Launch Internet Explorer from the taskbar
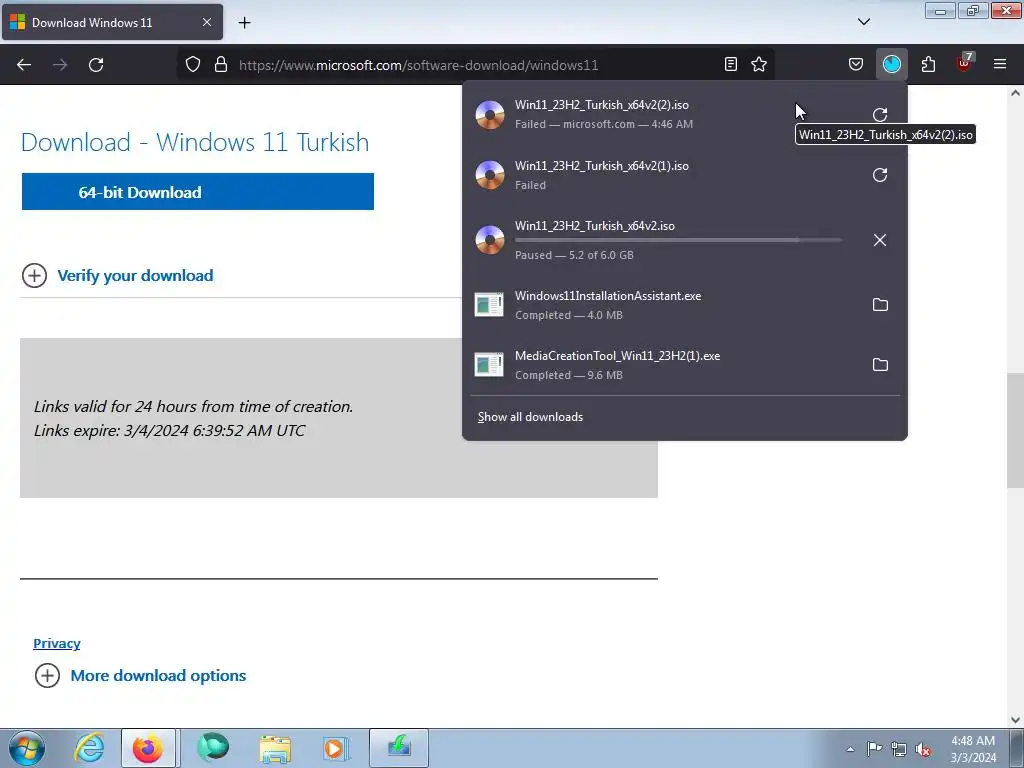This screenshot has width=1024, height=768. 89,748
